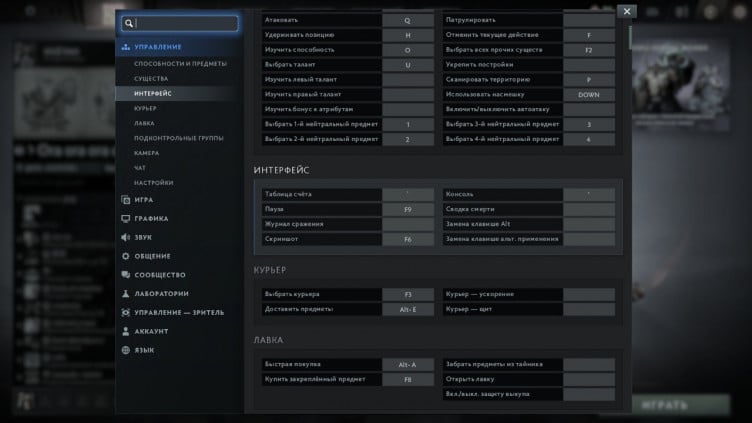Click the Alt-A binding for Быстрая покупка
This screenshot has width=752, height=423.
coord(408,364)
